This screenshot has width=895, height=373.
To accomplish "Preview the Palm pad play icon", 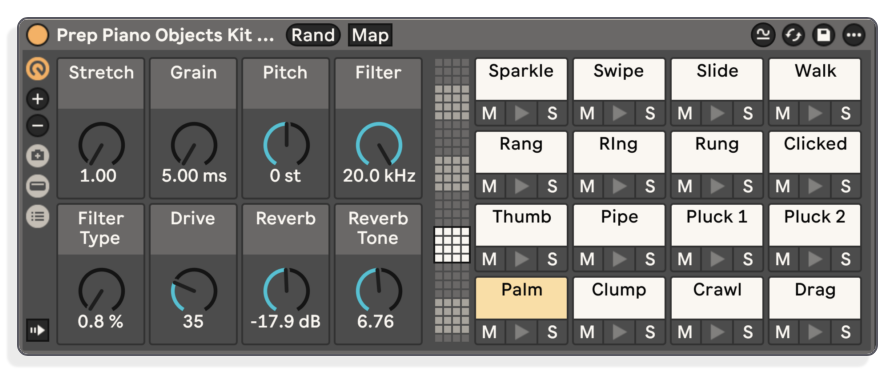I will coord(521,332).
